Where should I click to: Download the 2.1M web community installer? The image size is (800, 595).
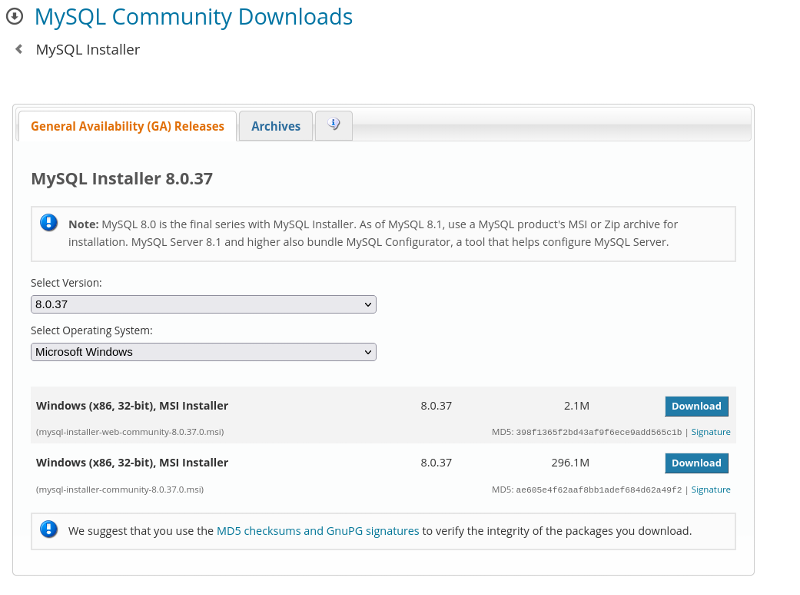(x=696, y=406)
